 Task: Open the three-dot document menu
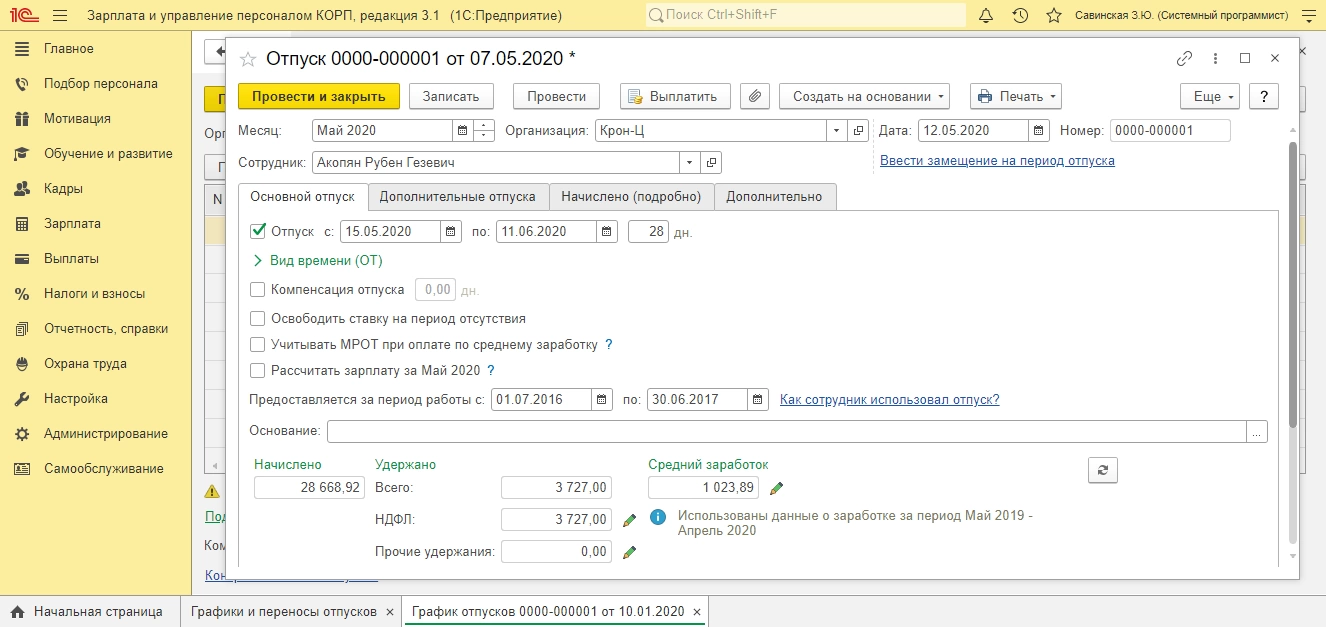[1215, 58]
